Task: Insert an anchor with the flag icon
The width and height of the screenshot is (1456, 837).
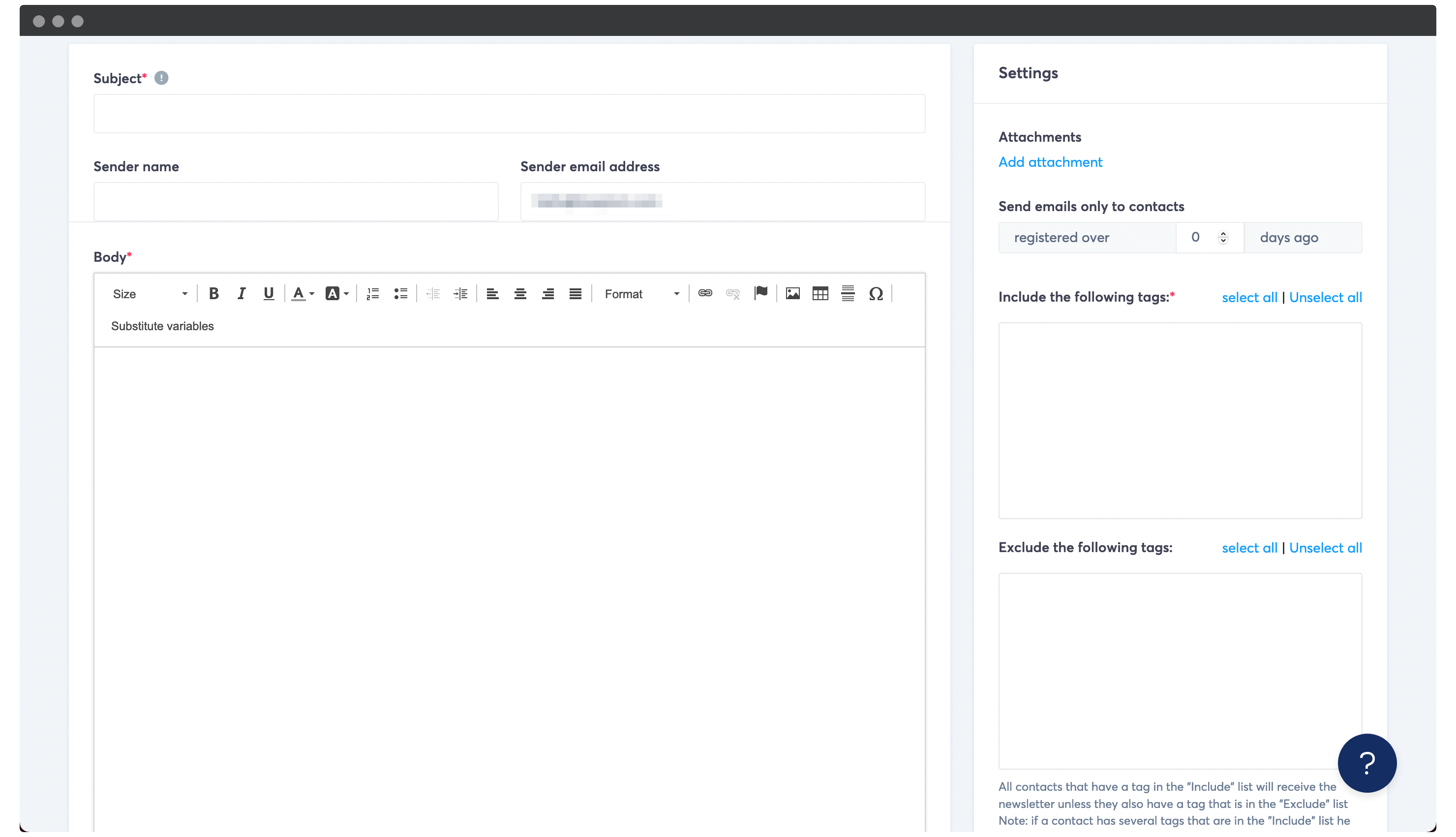Action: (761, 294)
